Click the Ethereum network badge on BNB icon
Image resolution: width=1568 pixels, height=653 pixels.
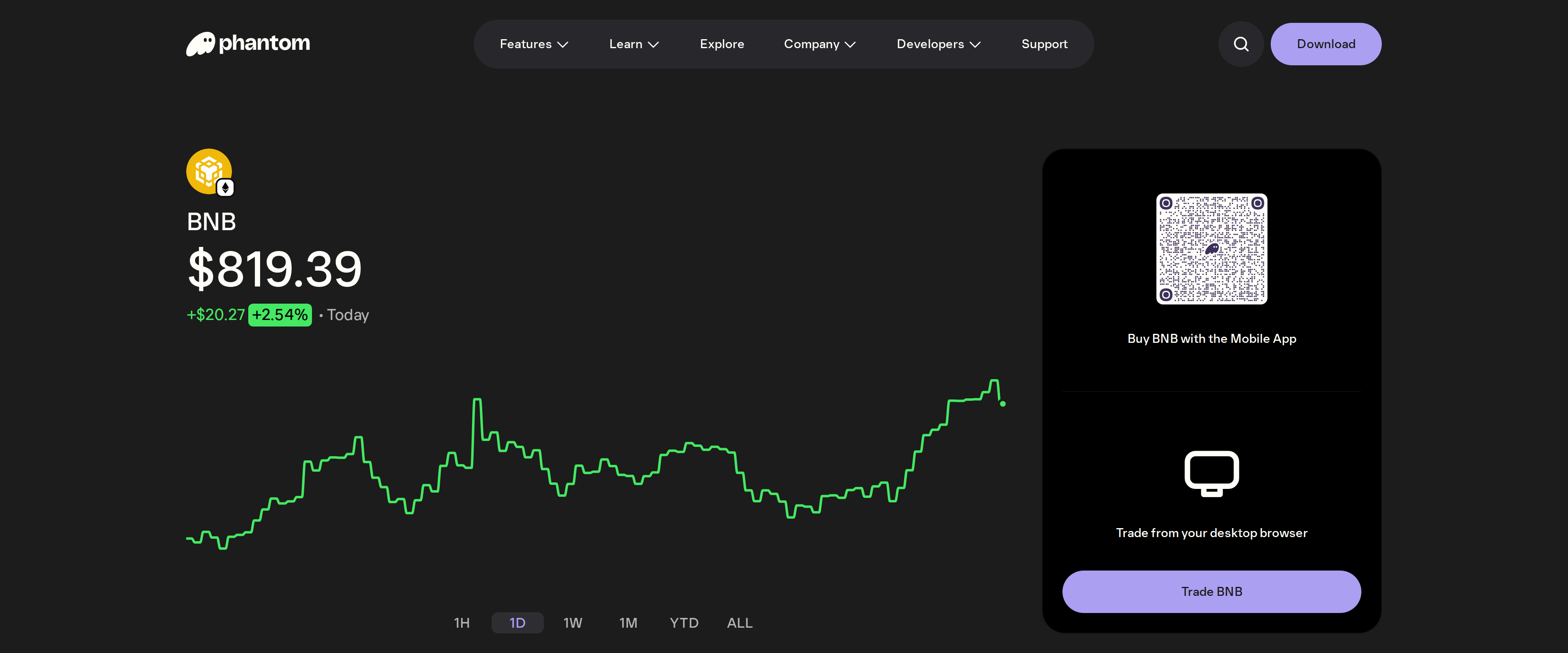point(225,188)
